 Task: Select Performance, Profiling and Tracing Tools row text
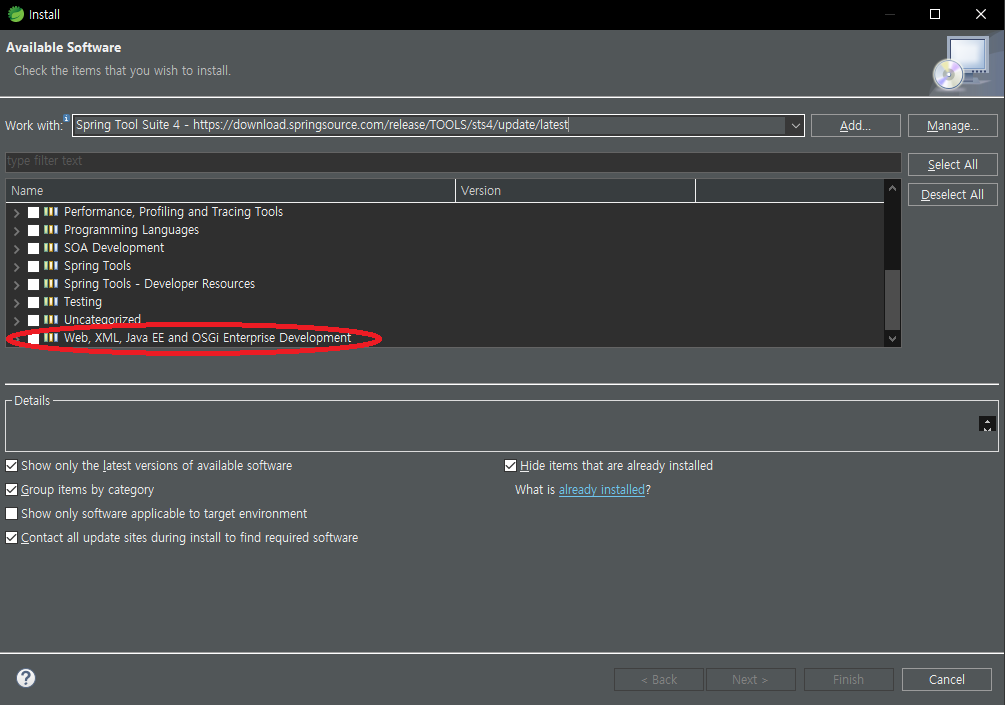(174, 212)
